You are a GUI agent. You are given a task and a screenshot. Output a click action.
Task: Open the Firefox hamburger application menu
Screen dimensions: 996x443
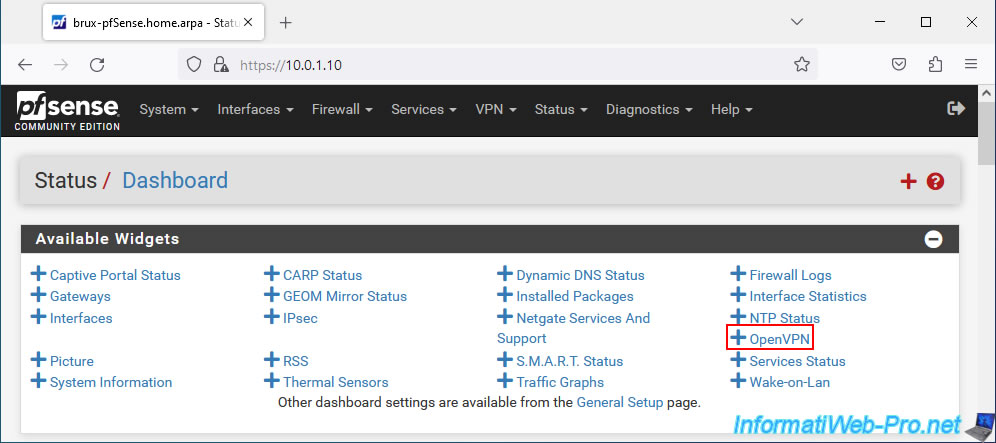(970, 64)
